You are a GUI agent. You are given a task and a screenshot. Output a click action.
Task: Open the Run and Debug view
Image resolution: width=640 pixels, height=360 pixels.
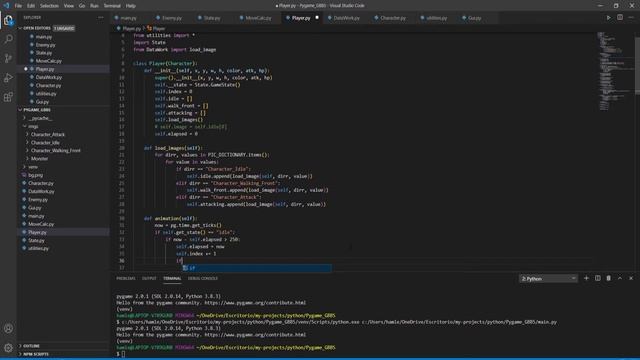pyautogui.click(x=8, y=78)
